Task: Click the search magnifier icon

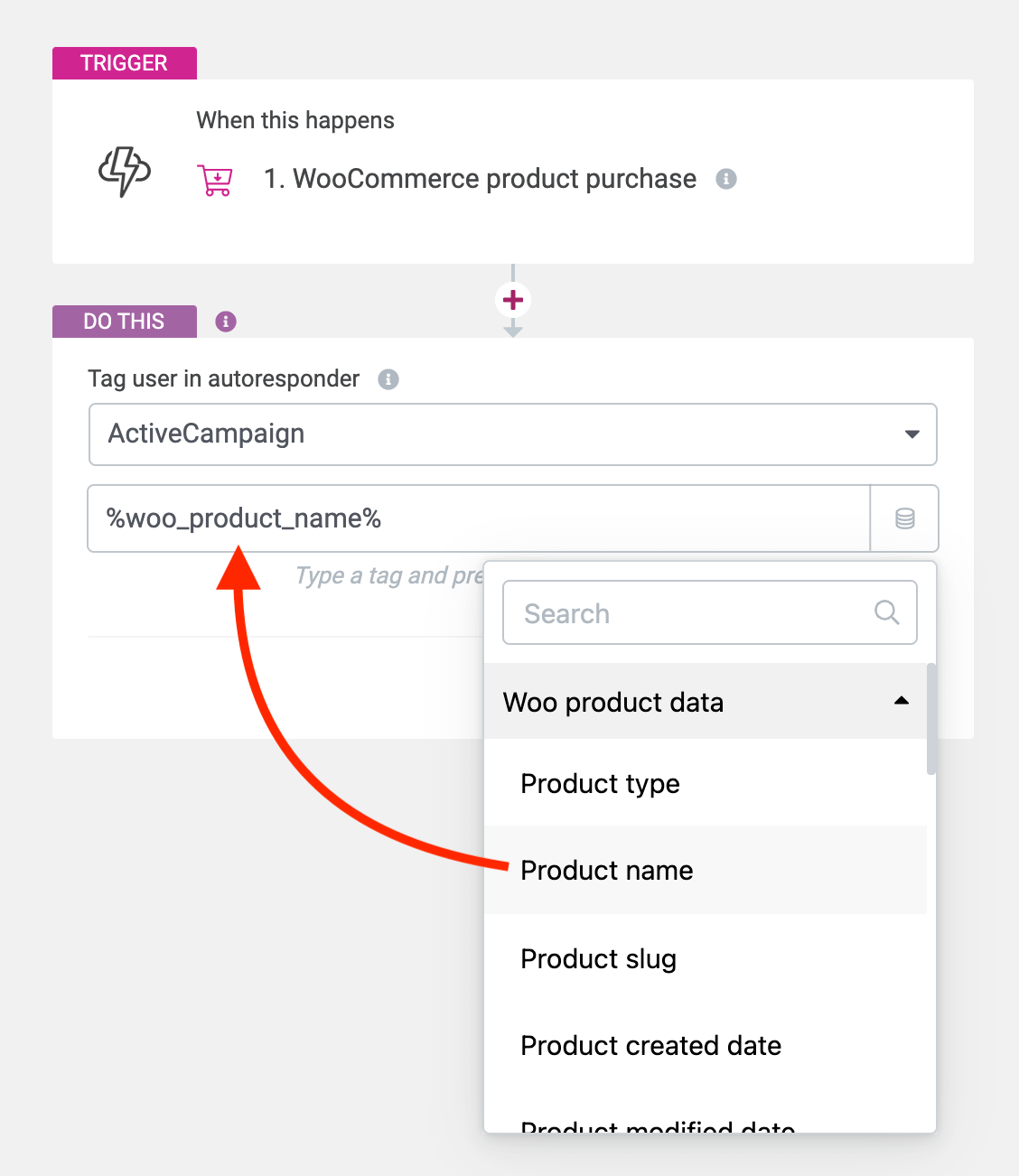Action: 886,612
